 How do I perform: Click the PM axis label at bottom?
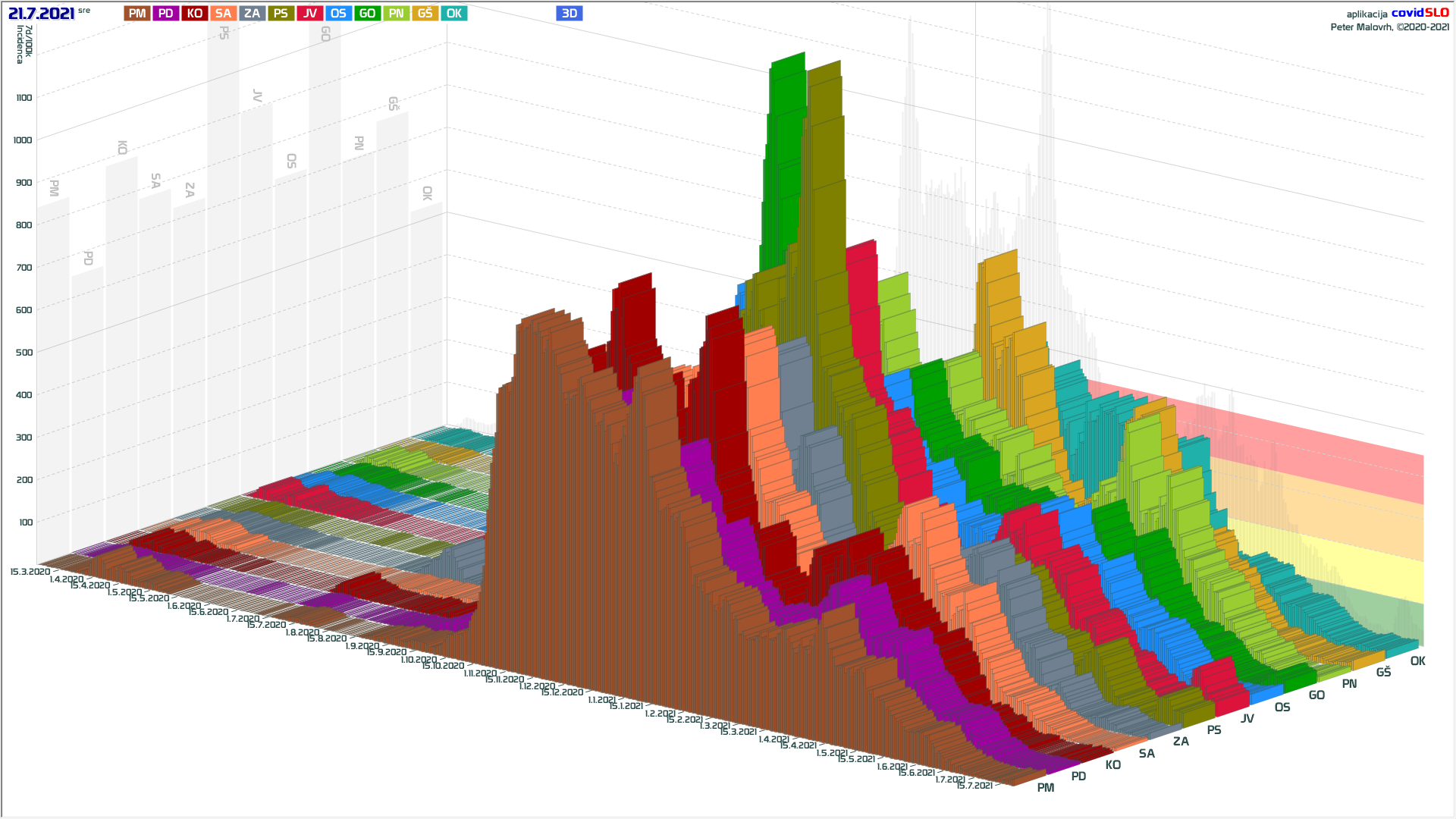[1046, 788]
